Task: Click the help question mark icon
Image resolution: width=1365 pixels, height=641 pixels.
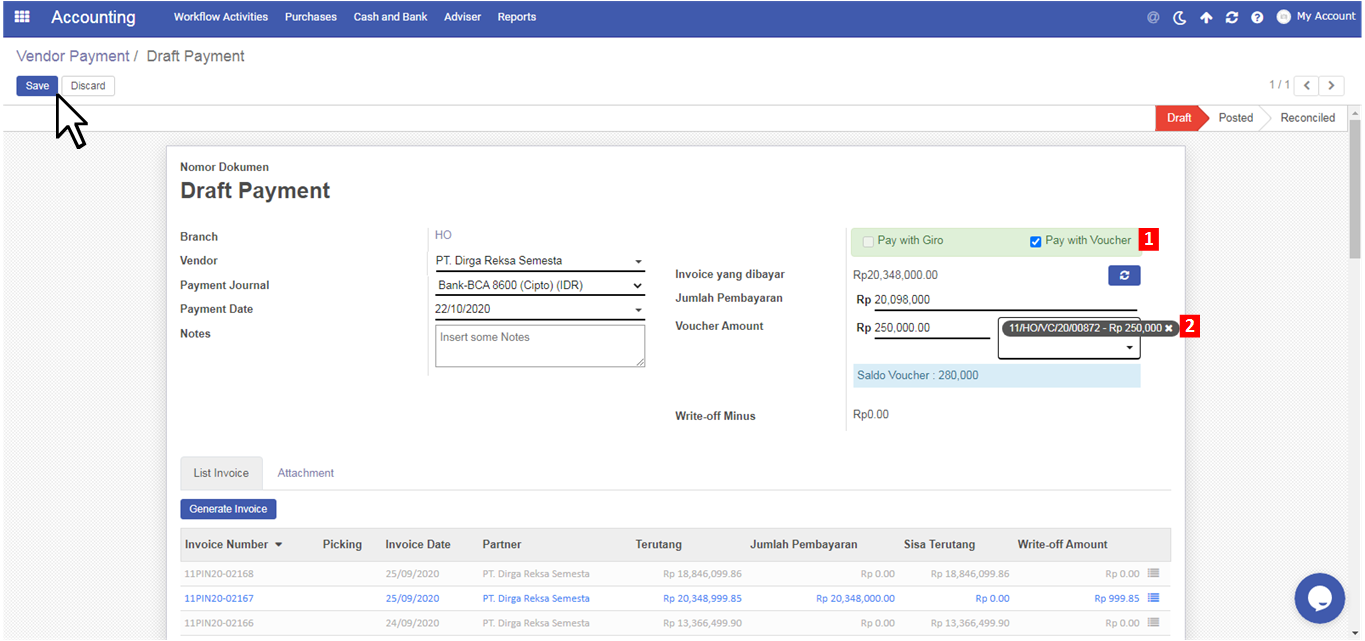Action: (1257, 17)
